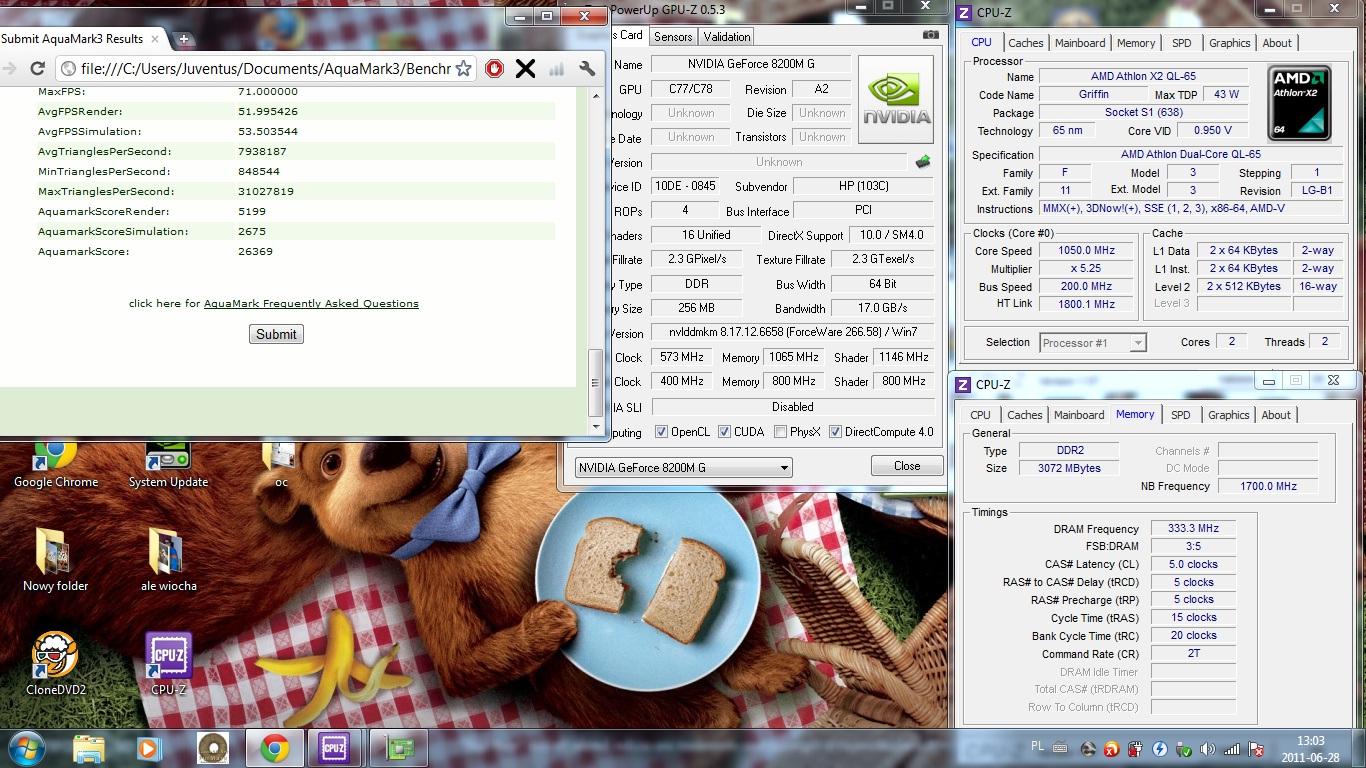Viewport: 1366px width, 768px height.
Task: Switch to Chrome in the taskbar
Action: (x=275, y=748)
